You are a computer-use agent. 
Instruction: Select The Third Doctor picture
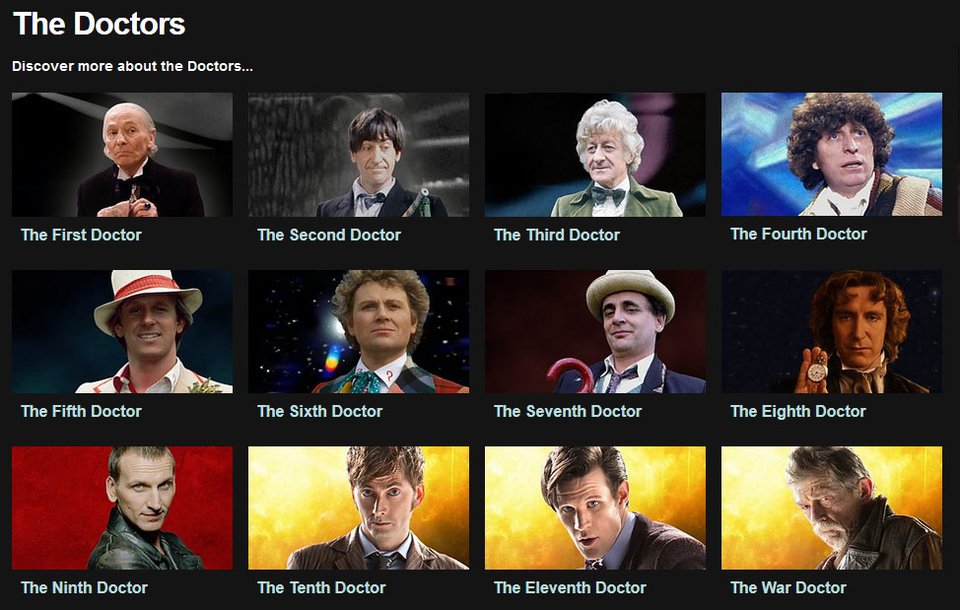click(595, 154)
